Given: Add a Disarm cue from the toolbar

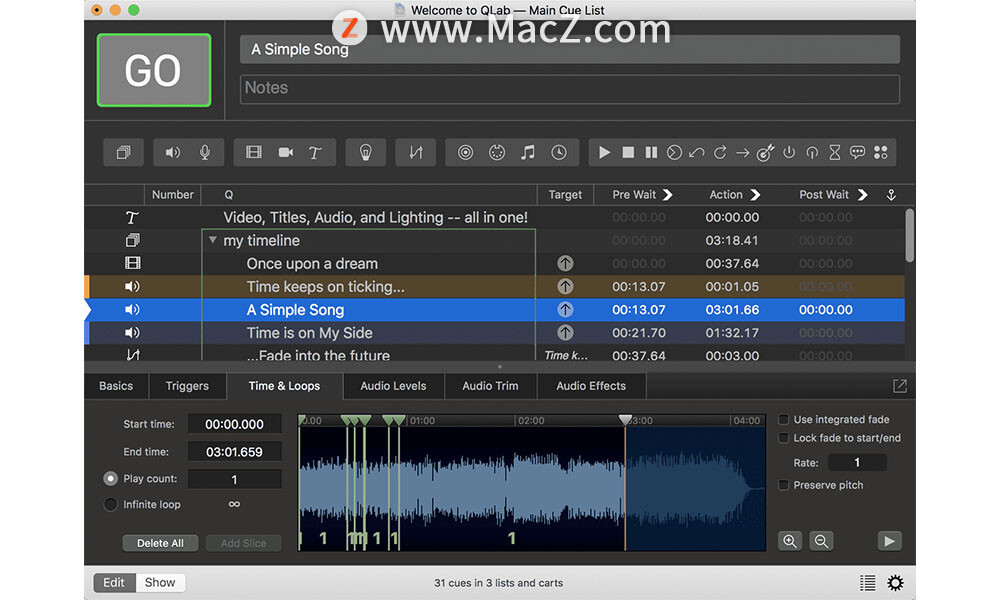Looking at the screenshot, I should coord(812,152).
